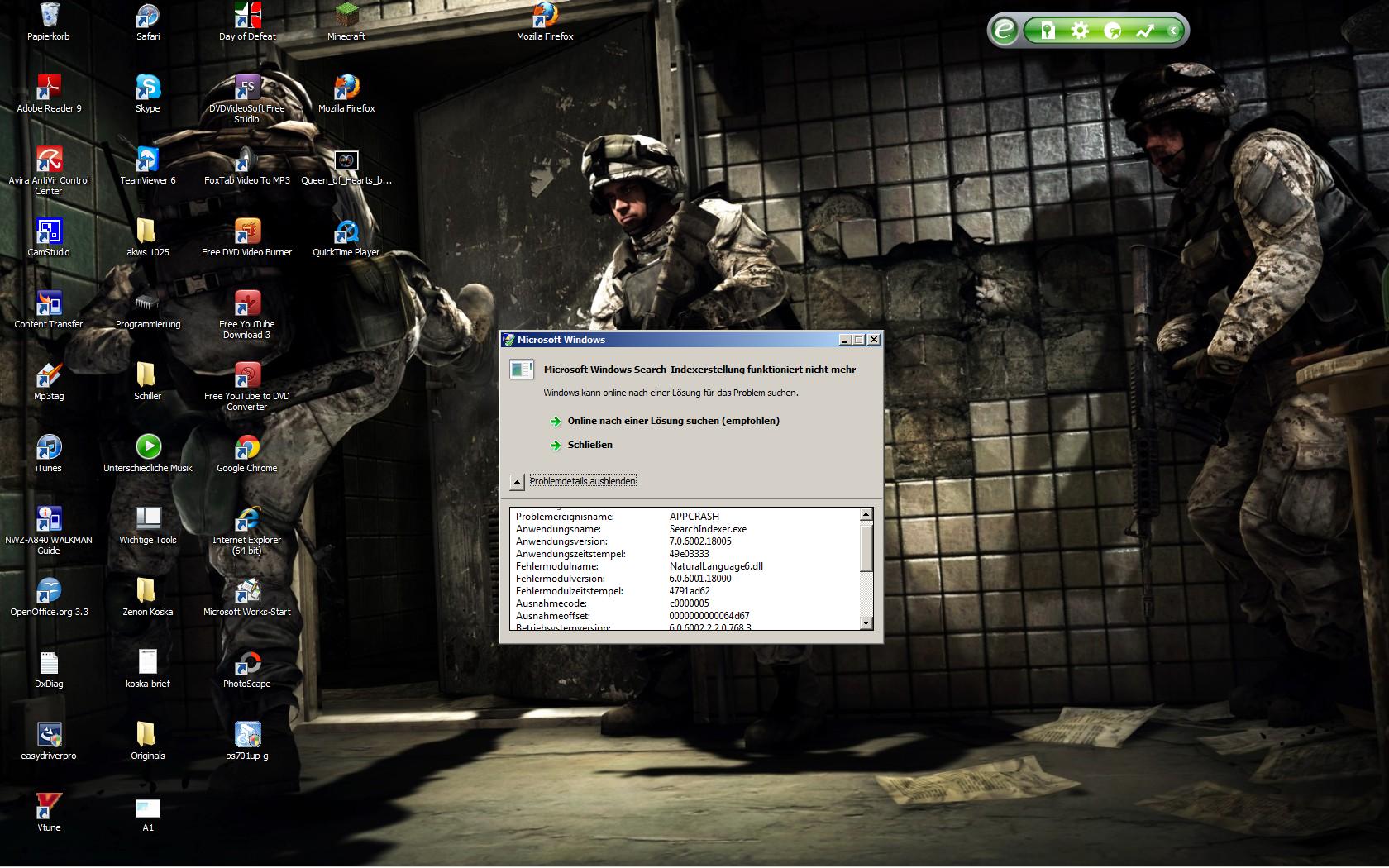Open Avira AntiVir Control Center icon
Viewport: 1389px width, 868px height.
click(49, 160)
